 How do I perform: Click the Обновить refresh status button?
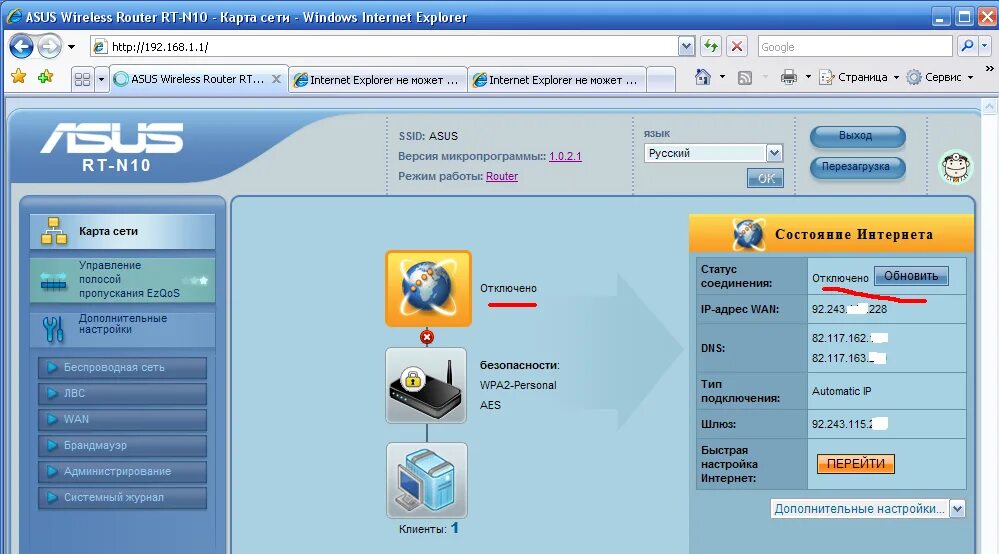(x=911, y=276)
